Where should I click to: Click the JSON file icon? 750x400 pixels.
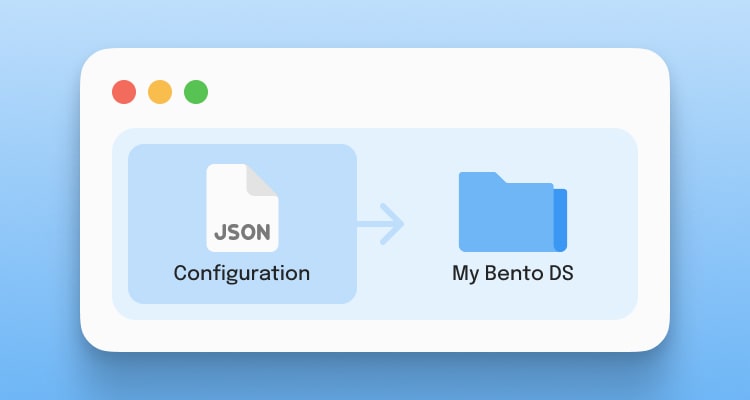pyautogui.click(x=242, y=207)
